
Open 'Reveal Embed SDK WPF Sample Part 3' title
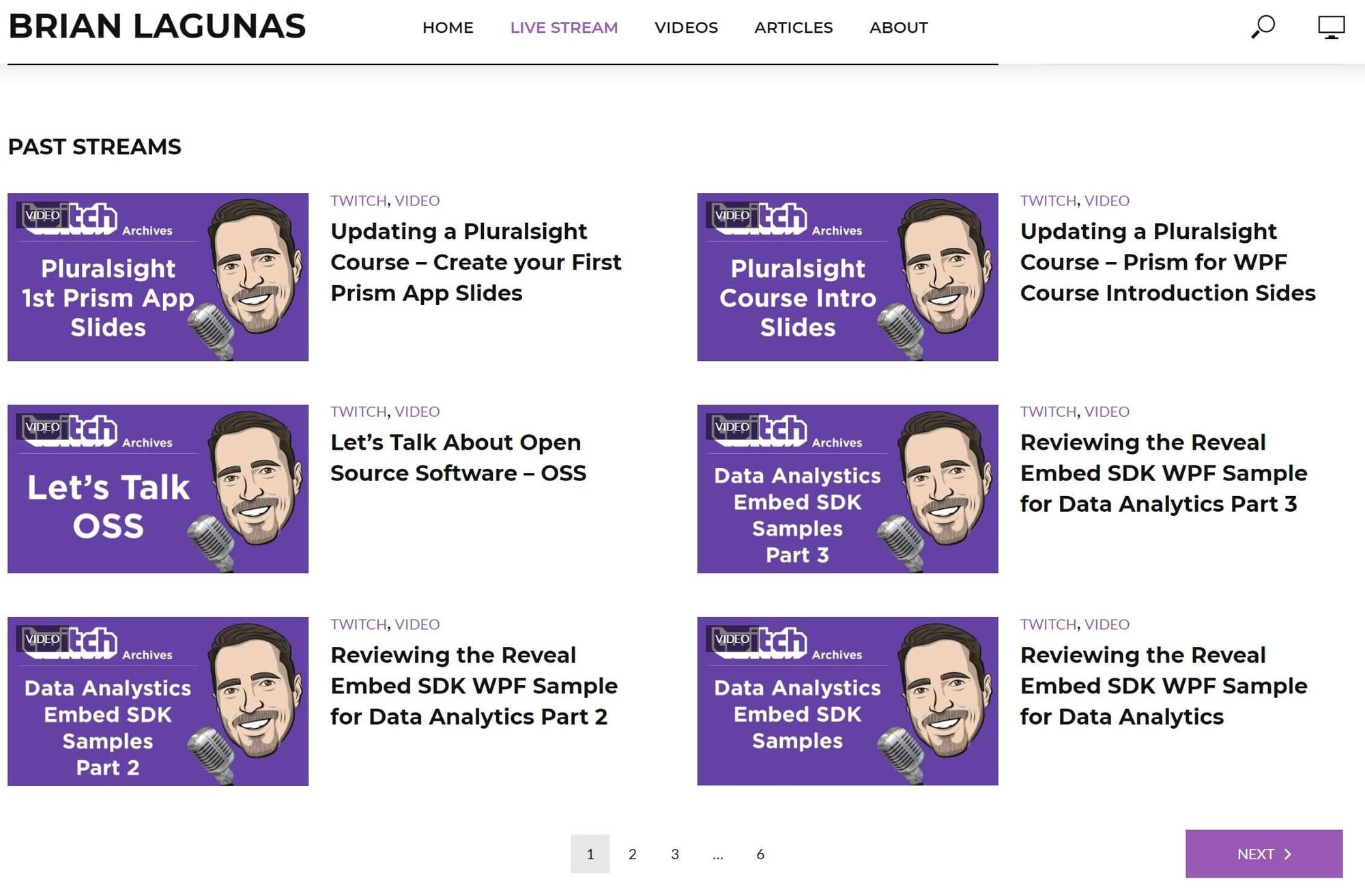click(1164, 473)
